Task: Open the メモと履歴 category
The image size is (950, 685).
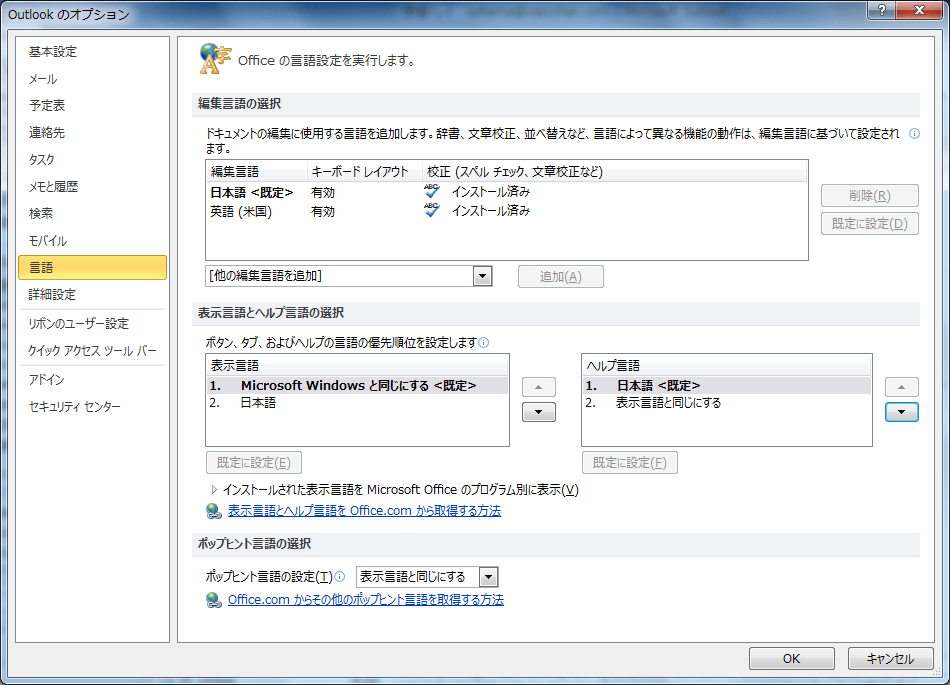Action: pos(92,187)
